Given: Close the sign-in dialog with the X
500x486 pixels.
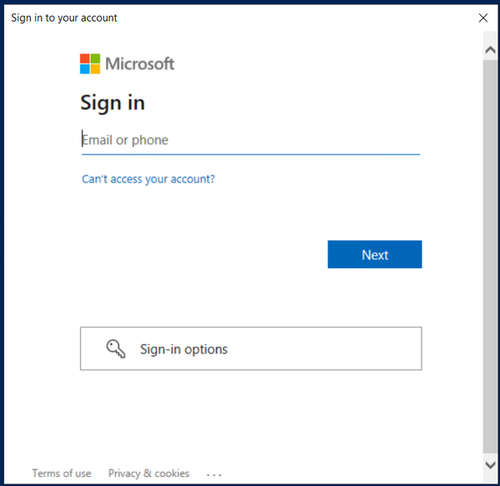Looking at the screenshot, I should tap(483, 18).
